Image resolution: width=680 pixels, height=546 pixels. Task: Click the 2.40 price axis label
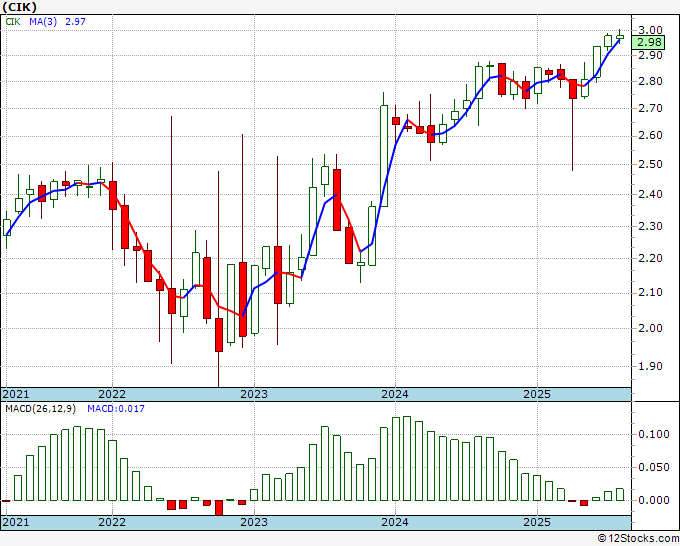click(x=651, y=194)
